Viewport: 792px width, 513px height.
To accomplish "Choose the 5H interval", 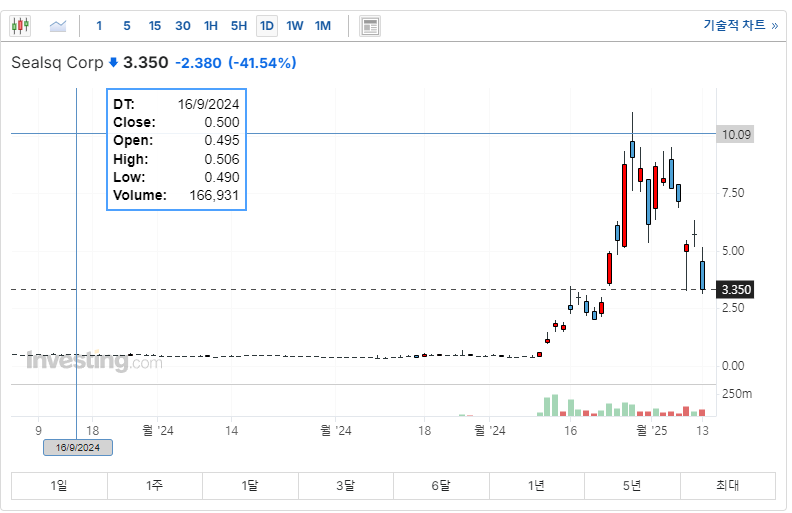I will [x=239, y=26].
